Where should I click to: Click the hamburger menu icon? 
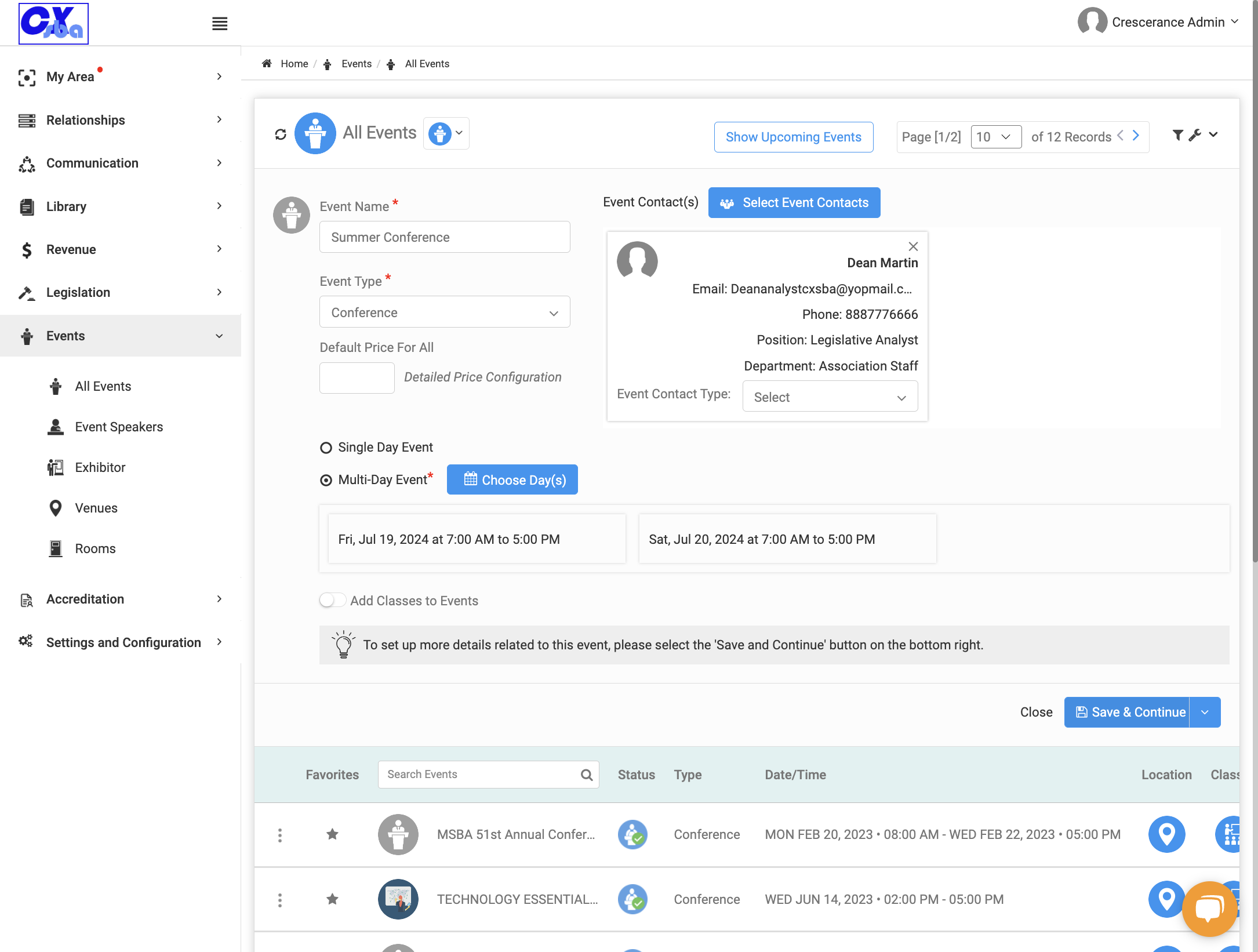pyautogui.click(x=220, y=24)
